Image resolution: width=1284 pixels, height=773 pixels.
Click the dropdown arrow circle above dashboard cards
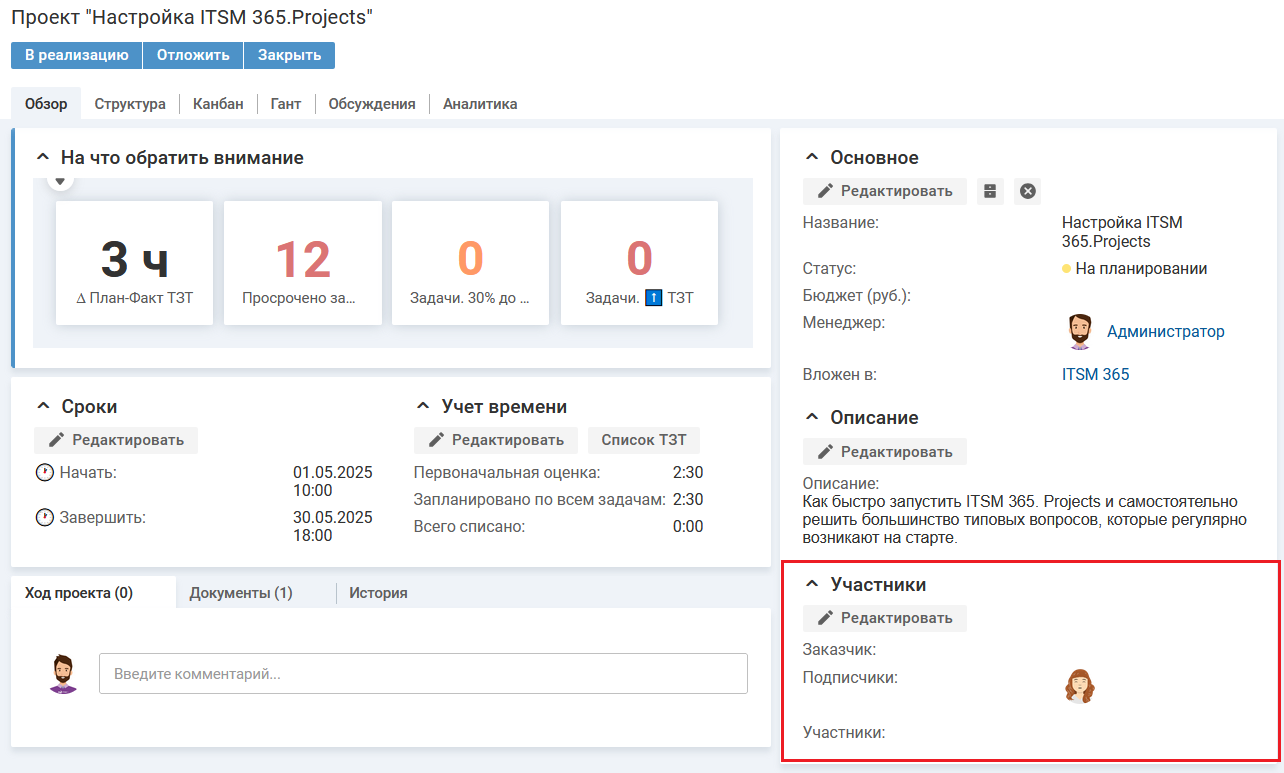coord(60,180)
